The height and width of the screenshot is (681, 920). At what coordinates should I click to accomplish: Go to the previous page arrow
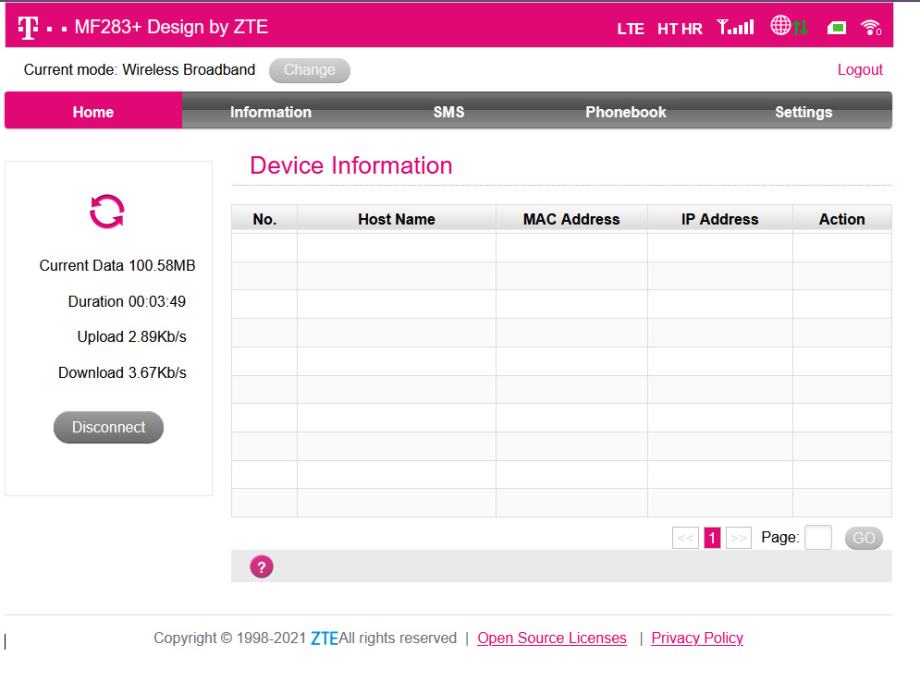683,538
